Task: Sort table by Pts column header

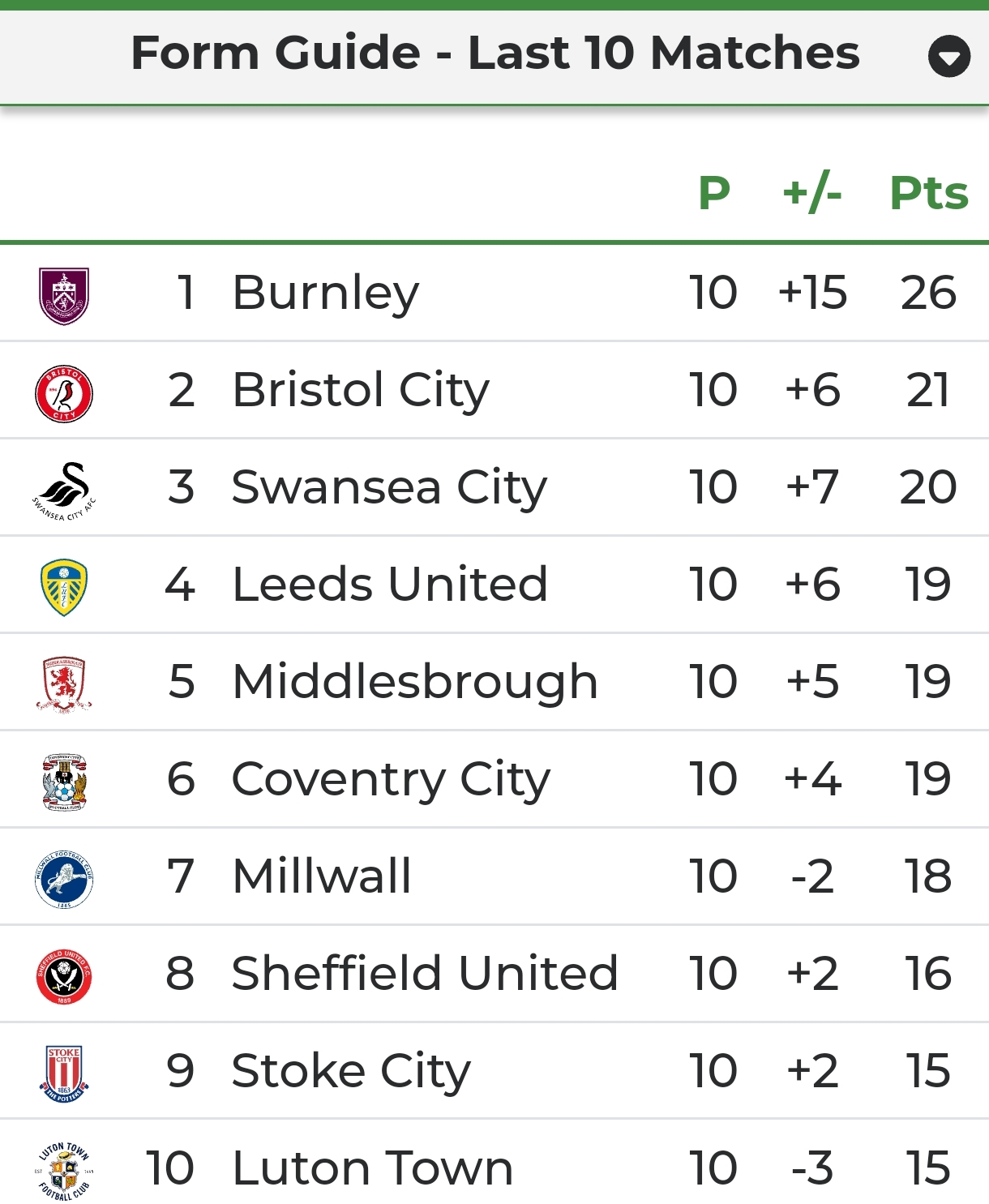Action: point(928,194)
